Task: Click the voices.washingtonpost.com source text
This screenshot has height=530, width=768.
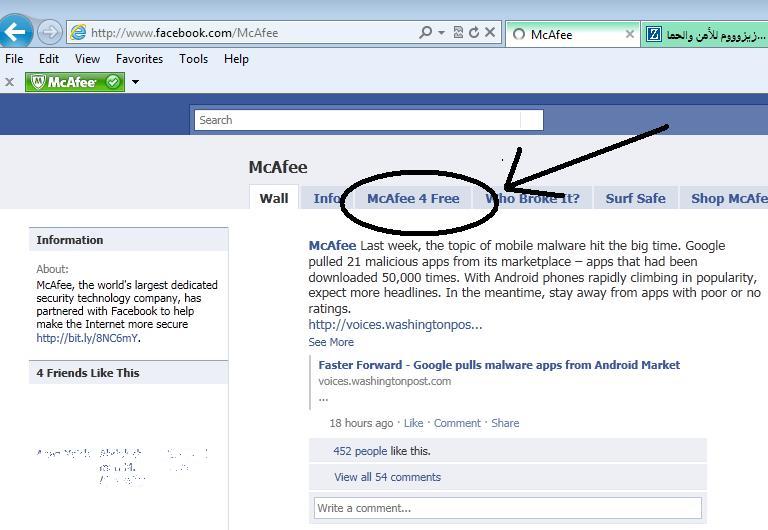Action: pyautogui.click(x=384, y=381)
